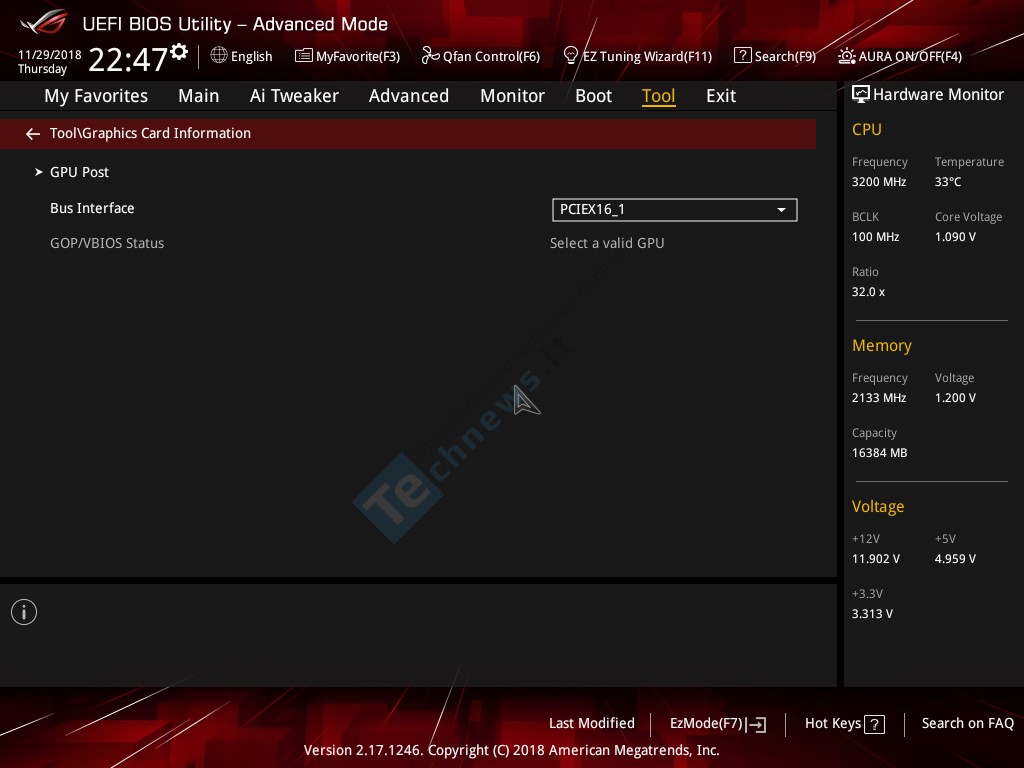Click the Qfan Control fan icon
Image resolution: width=1024 pixels, height=768 pixels.
pos(430,56)
